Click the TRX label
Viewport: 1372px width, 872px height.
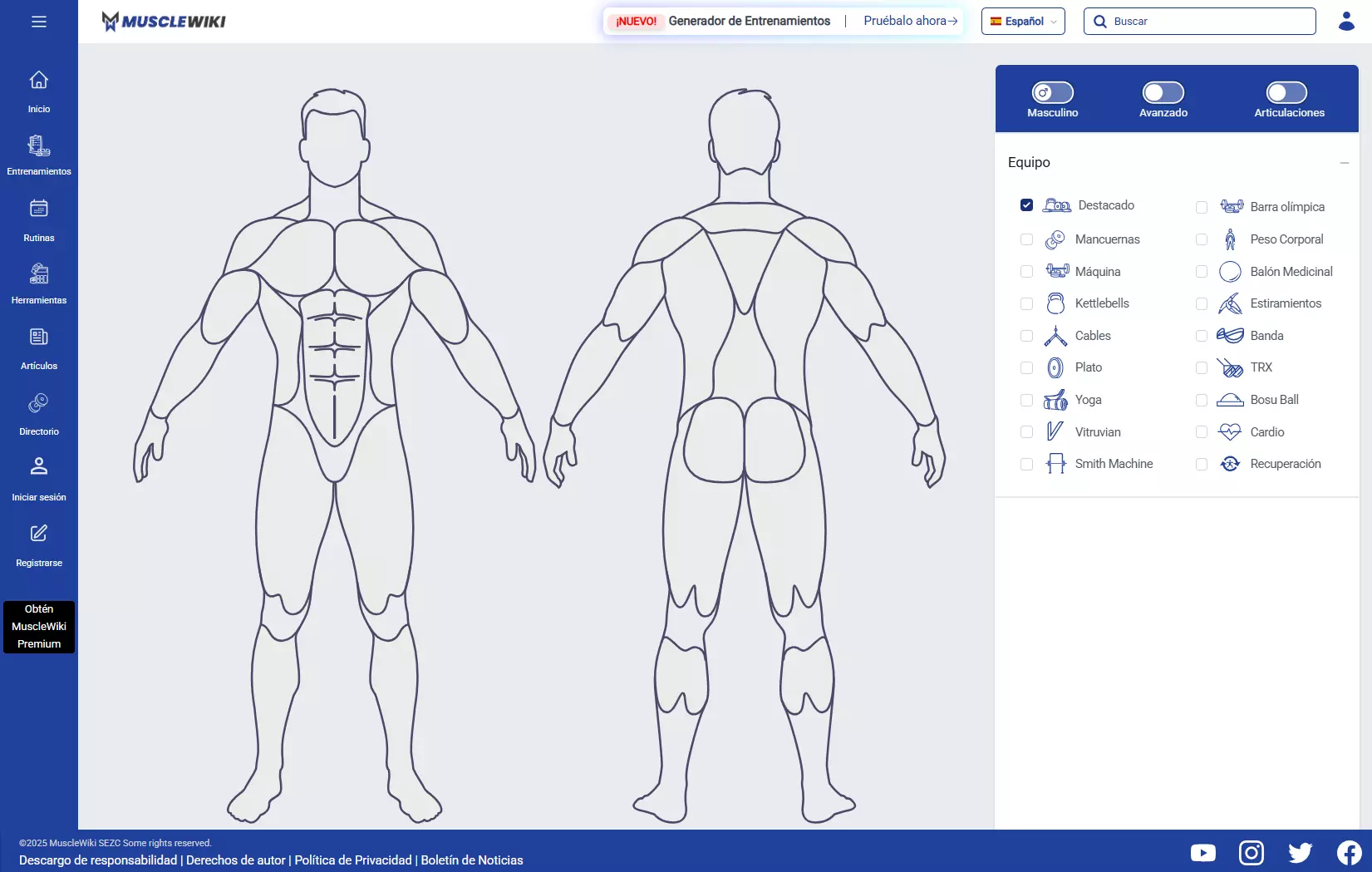[x=1261, y=367]
